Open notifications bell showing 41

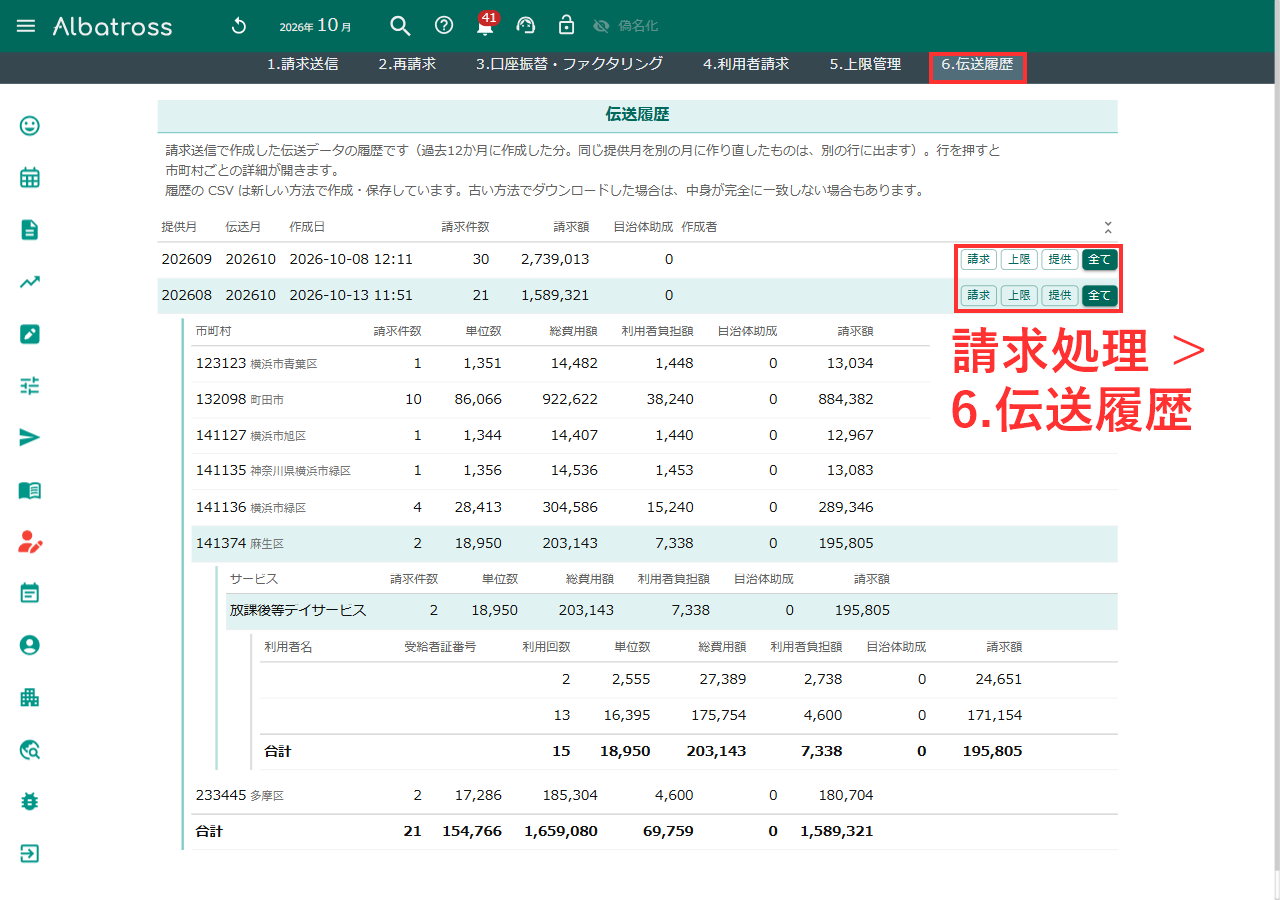pos(486,25)
